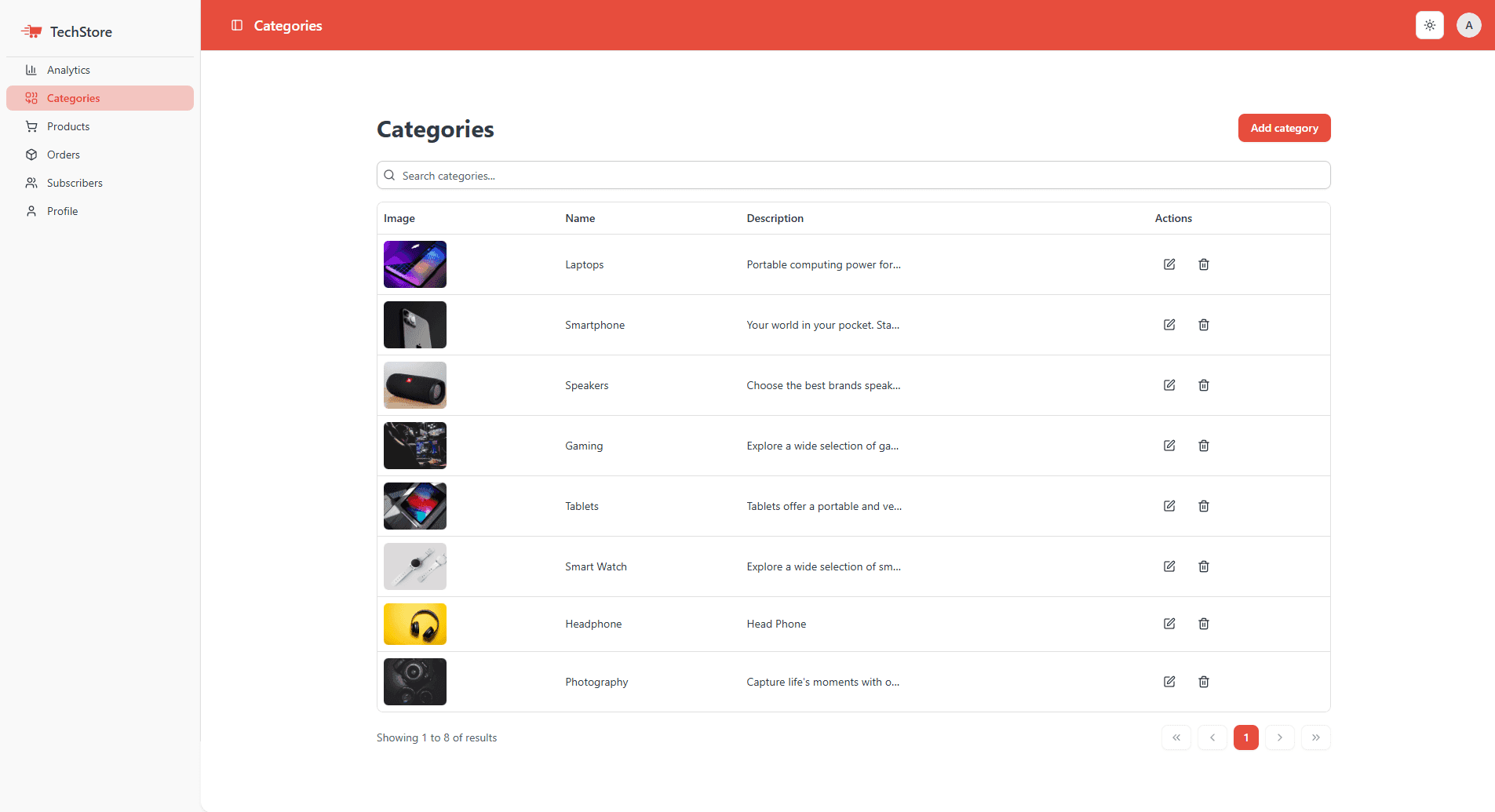Click the Add category button
This screenshot has height=812, width=1495.
pyautogui.click(x=1284, y=128)
